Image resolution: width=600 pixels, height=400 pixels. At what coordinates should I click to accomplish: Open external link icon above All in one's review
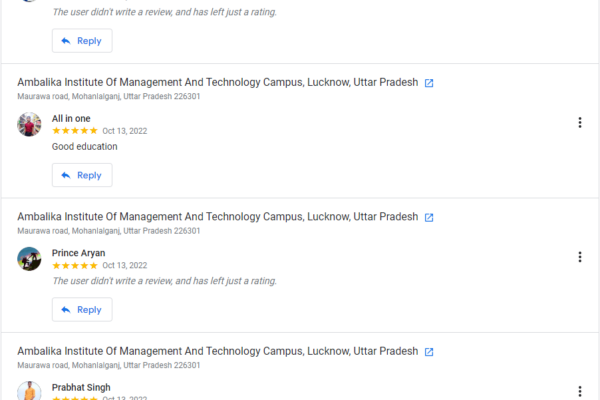[429, 83]
